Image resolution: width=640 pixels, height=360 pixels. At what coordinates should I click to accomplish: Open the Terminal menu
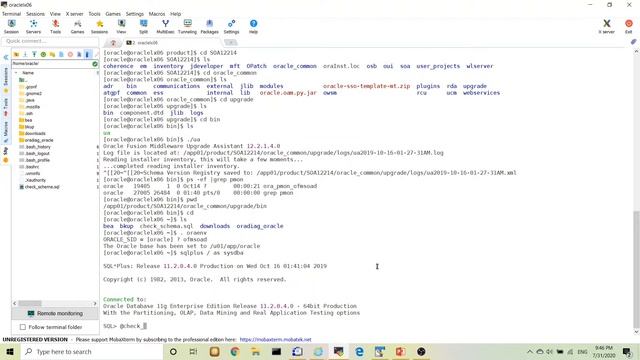pos(11,14)
